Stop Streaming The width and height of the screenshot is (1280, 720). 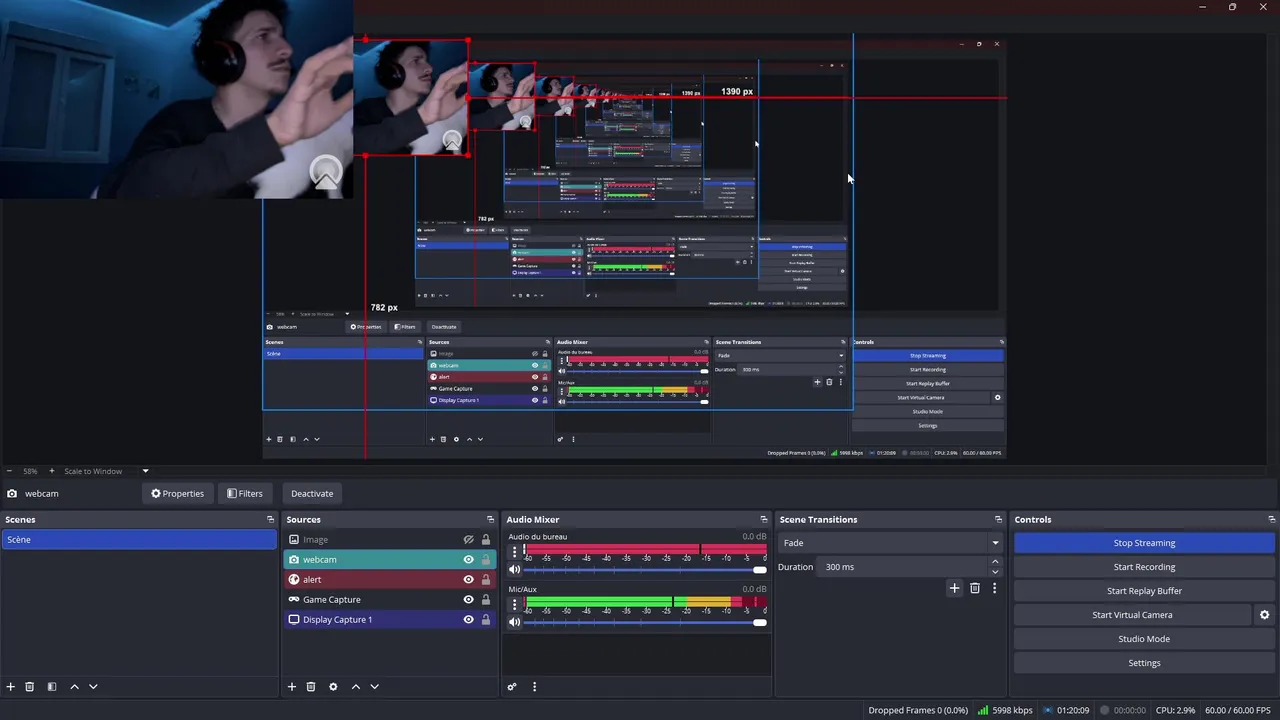coord(1144,543)
